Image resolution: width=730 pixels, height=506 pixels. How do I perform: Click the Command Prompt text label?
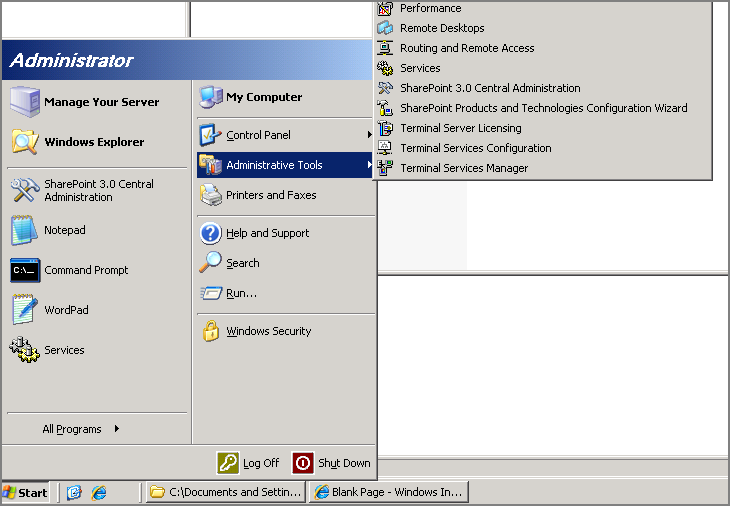86,270
